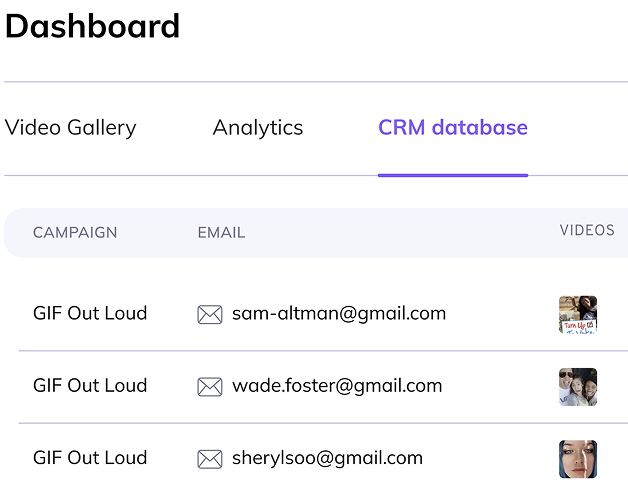628x490 pixels.
Task: Click the purple underline below CRM database
Action: tap(453, 175)
